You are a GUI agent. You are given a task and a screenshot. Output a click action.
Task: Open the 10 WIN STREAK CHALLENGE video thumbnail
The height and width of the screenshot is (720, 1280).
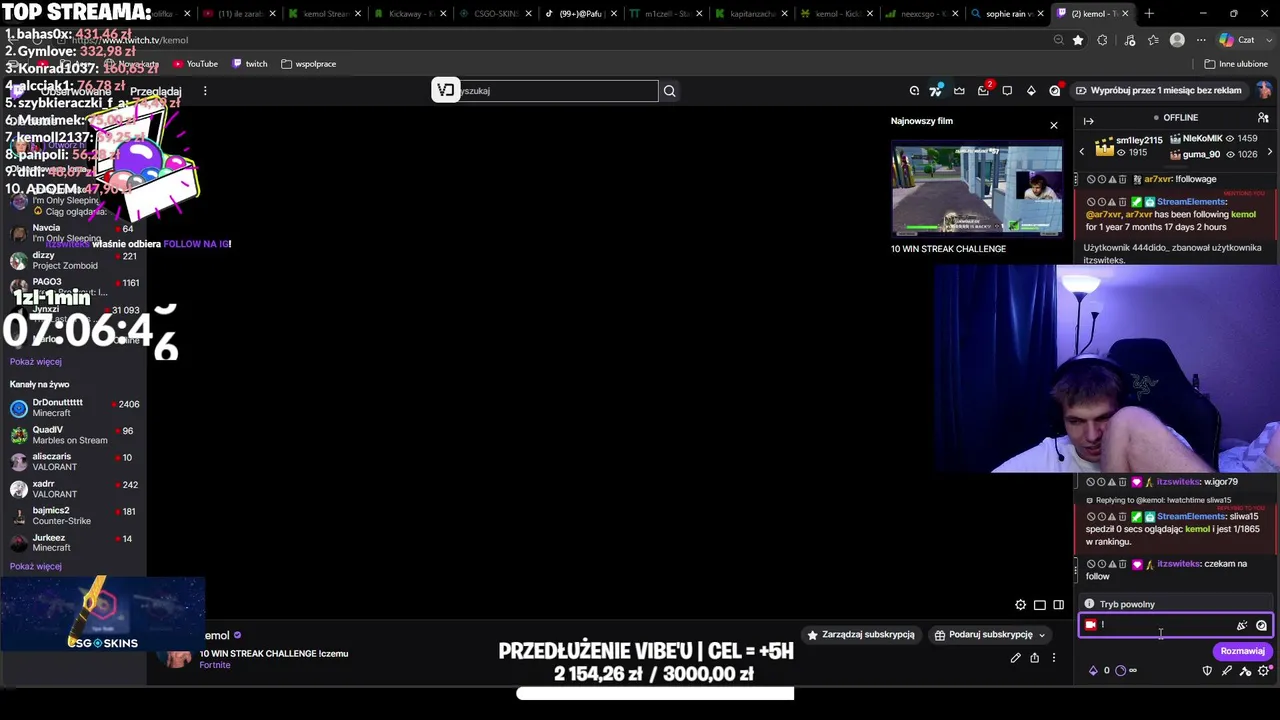[x=977, y=191]
